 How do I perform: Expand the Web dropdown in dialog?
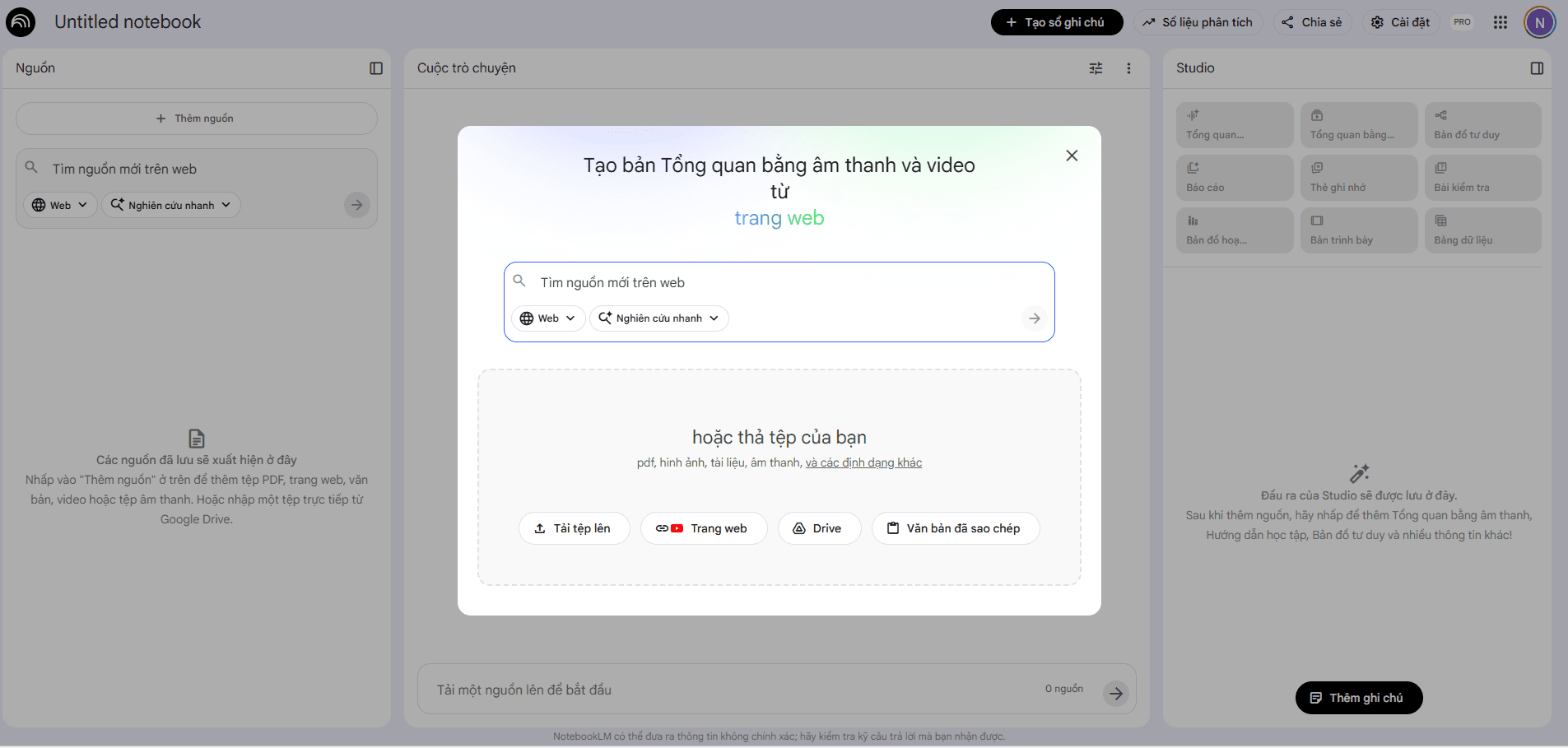point(548,318)
